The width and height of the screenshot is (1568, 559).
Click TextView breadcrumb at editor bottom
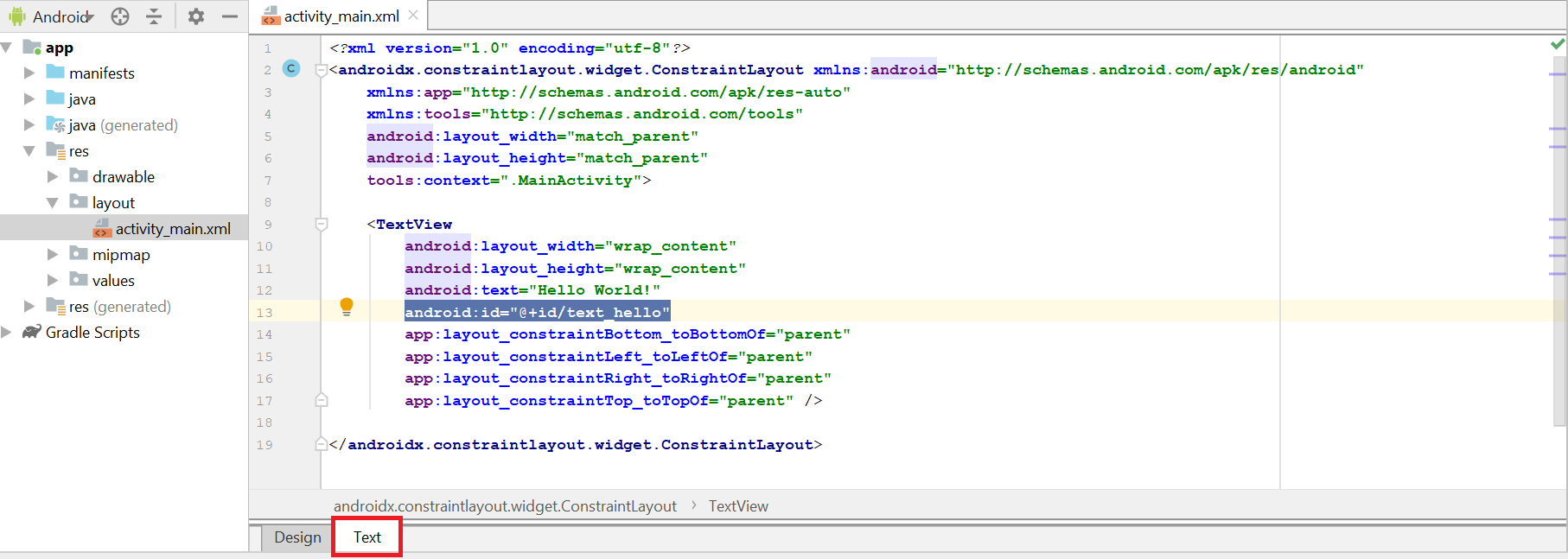(738, 506)
